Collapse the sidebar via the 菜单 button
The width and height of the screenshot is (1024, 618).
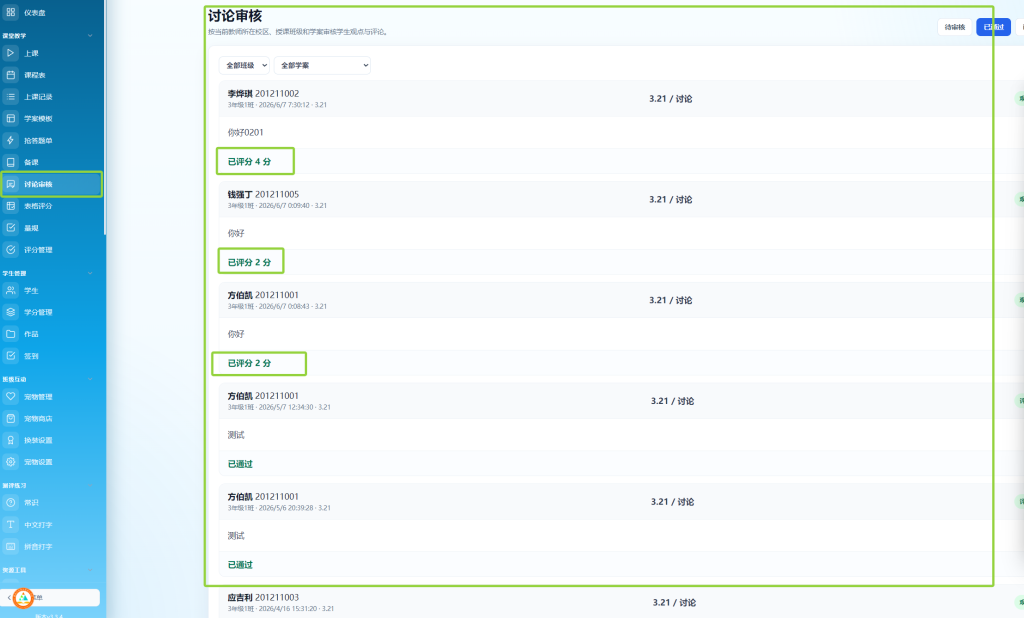click(51, 597)
